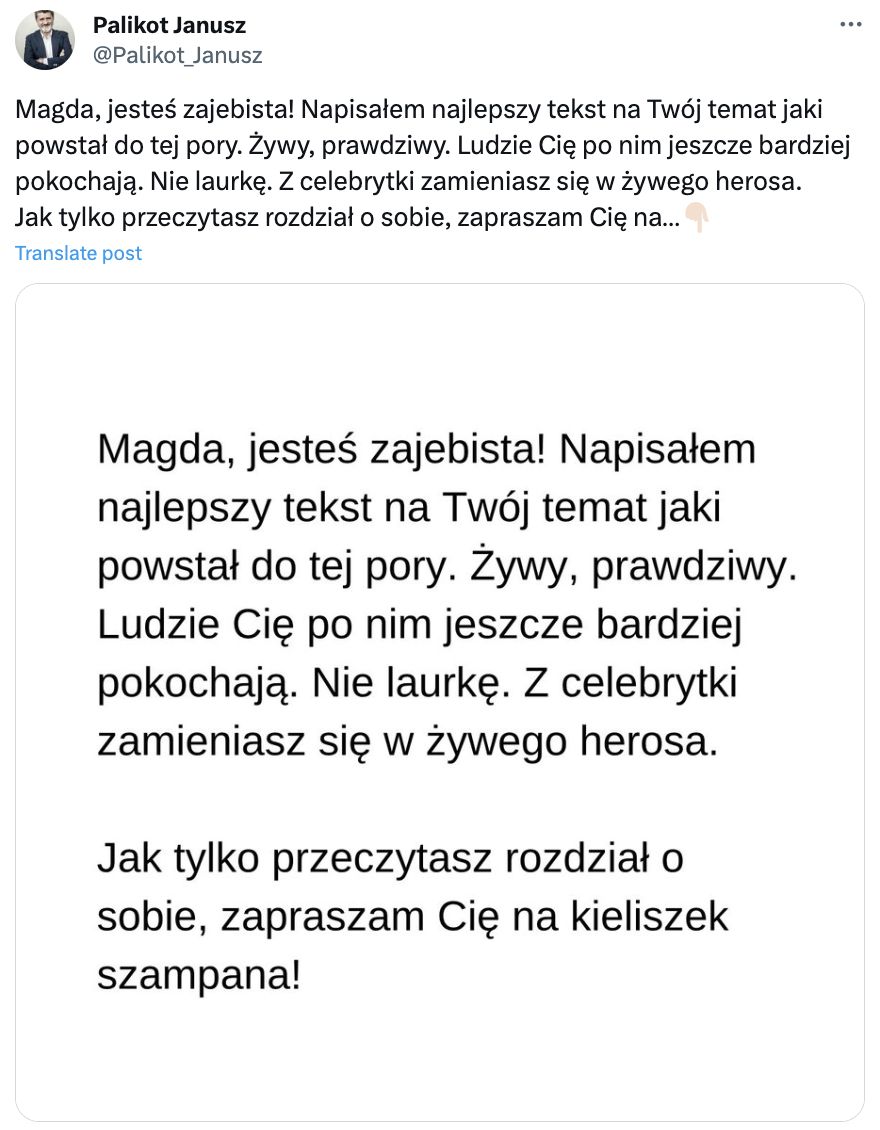Open the @Palikot_Janusz handle link
The image size is (880, 1130).
[178, 56]
